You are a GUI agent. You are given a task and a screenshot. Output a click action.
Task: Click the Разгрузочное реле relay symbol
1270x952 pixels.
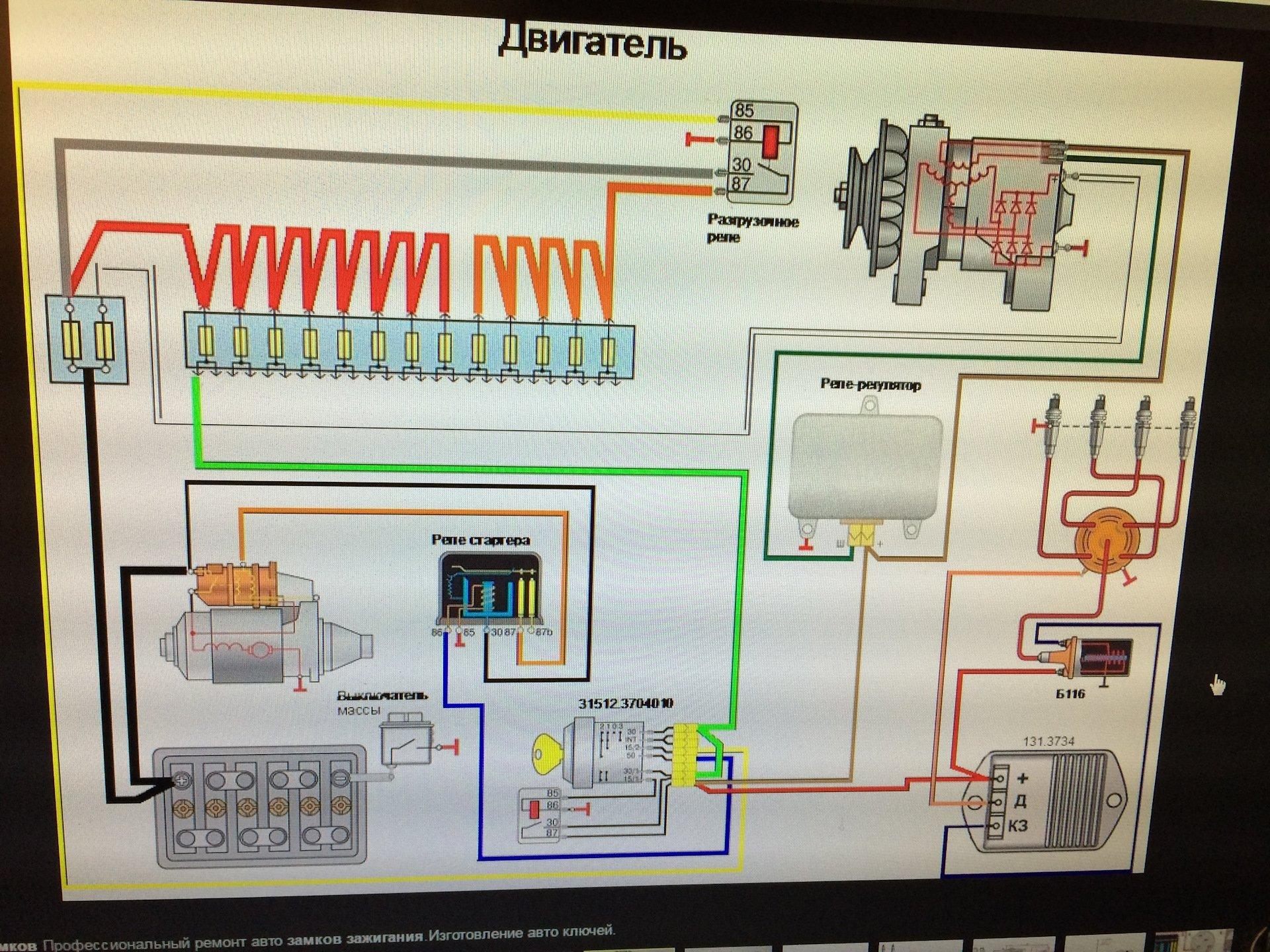tap(762, 151)
